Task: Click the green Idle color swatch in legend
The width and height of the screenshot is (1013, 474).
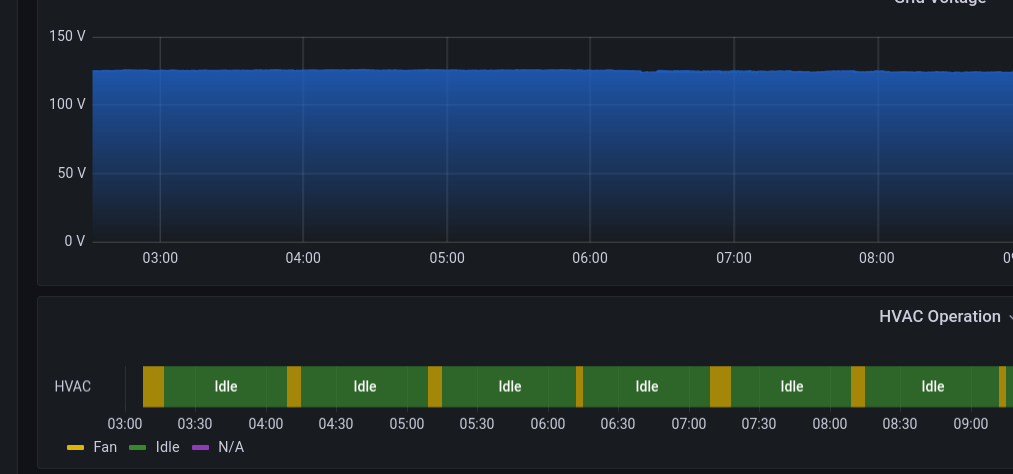Action: pyautogui.click(x=138, y=448)
